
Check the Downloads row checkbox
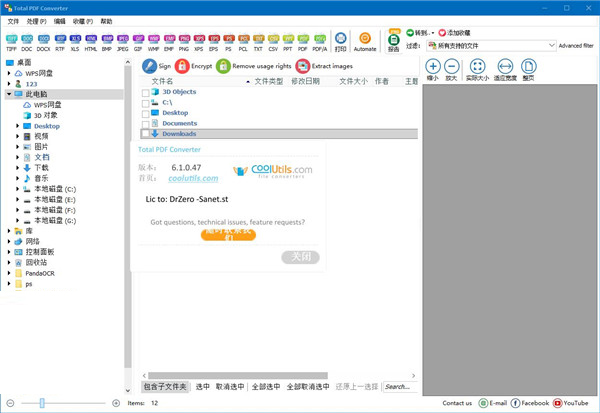145,134
